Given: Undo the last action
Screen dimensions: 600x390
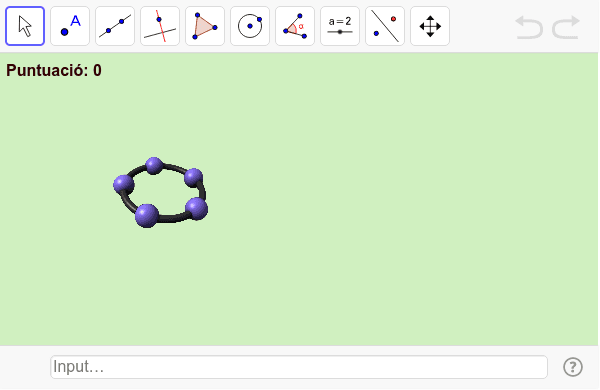Looking at the screenshot, I should (x=529, y=27).
